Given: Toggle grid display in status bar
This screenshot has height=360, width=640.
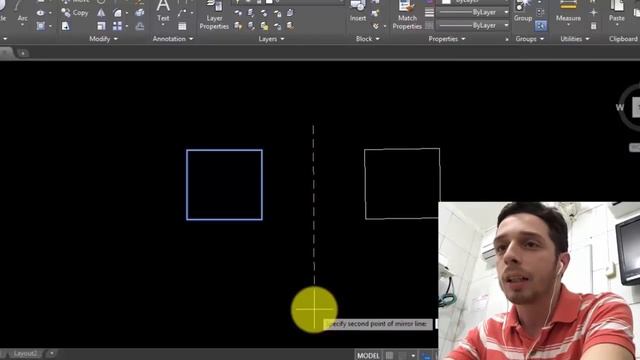Looking at the screenshot, I should click(x=389, y=356).
